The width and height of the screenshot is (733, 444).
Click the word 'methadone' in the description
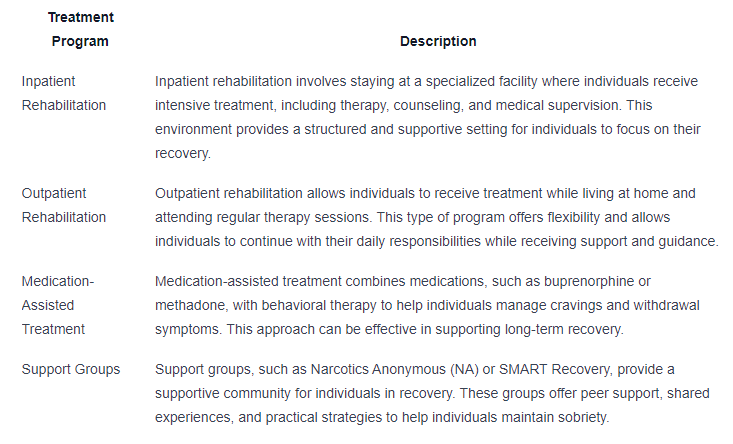(x=189, y=305)
